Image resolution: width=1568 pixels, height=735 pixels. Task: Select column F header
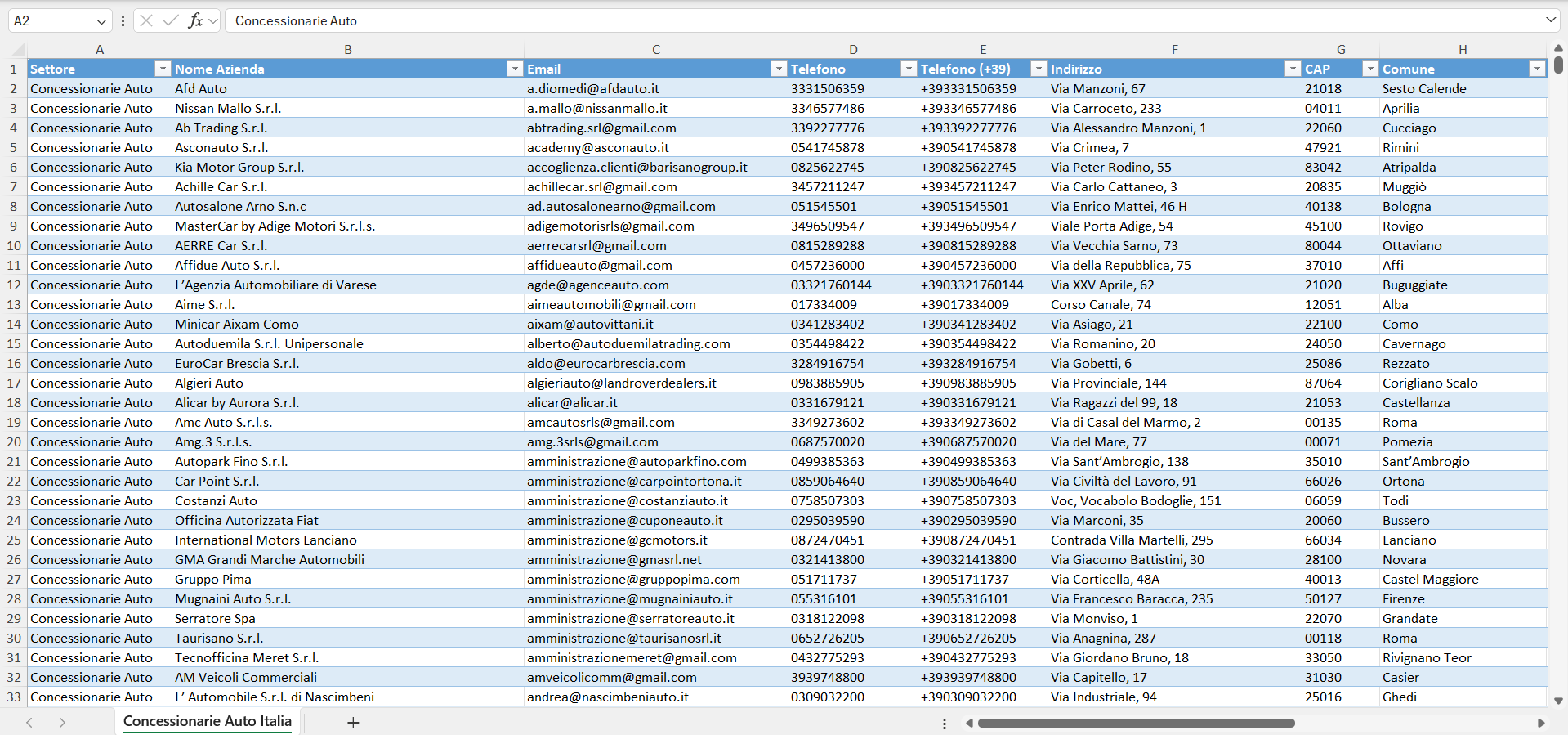coord(1175,49)
